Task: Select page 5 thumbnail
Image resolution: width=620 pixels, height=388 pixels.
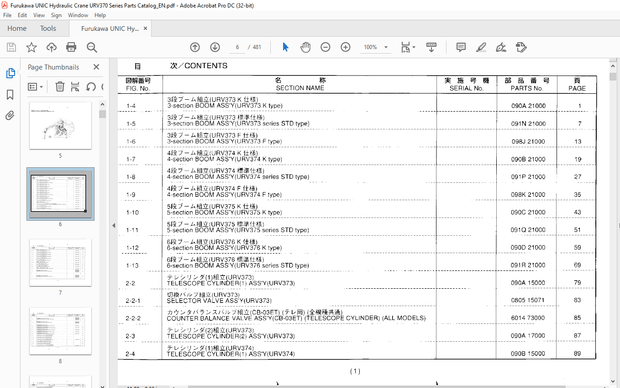Action: click(60, 126)
